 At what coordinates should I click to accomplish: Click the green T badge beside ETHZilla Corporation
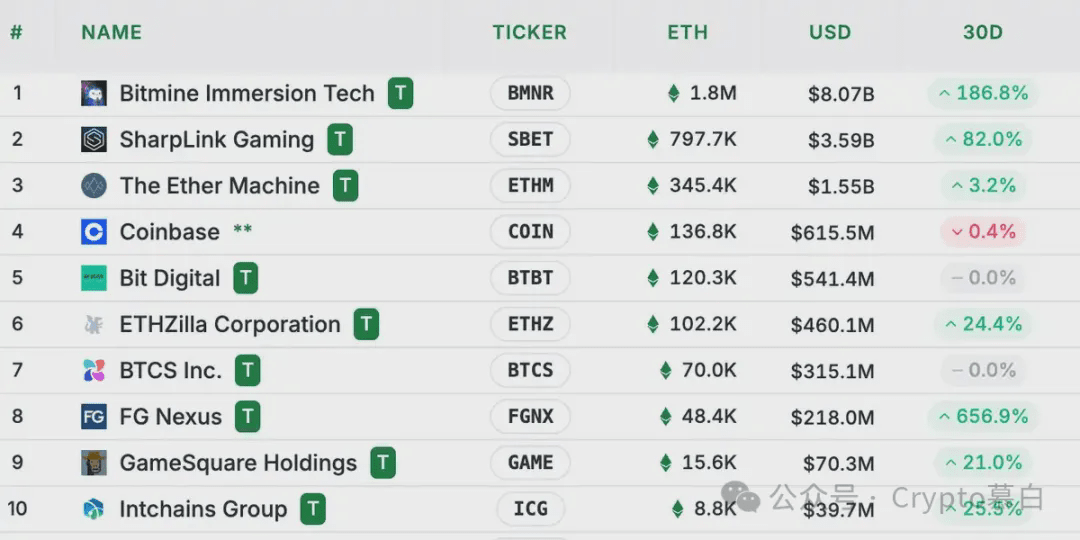[366, 324]
